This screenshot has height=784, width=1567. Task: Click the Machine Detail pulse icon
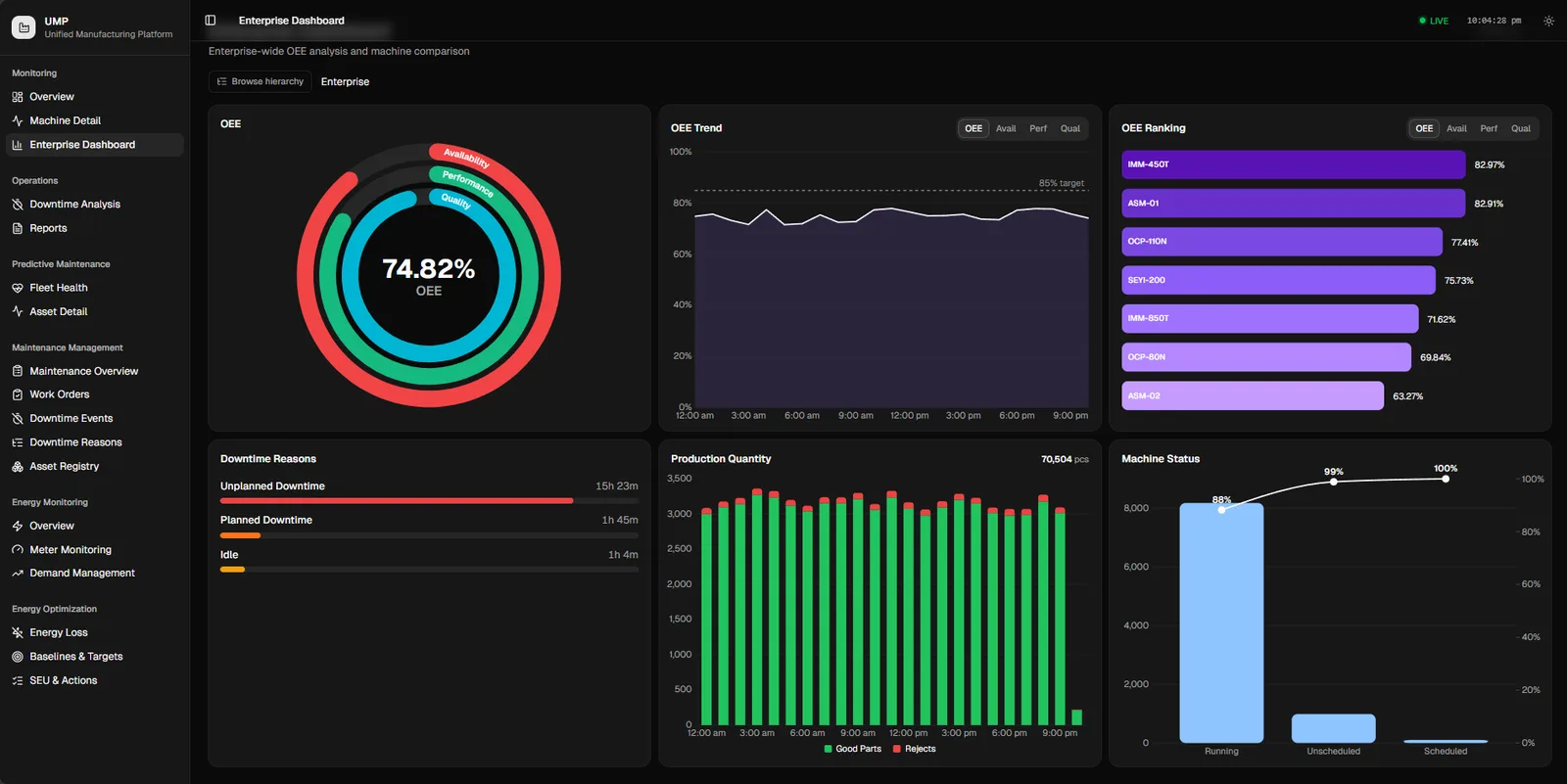18,120
